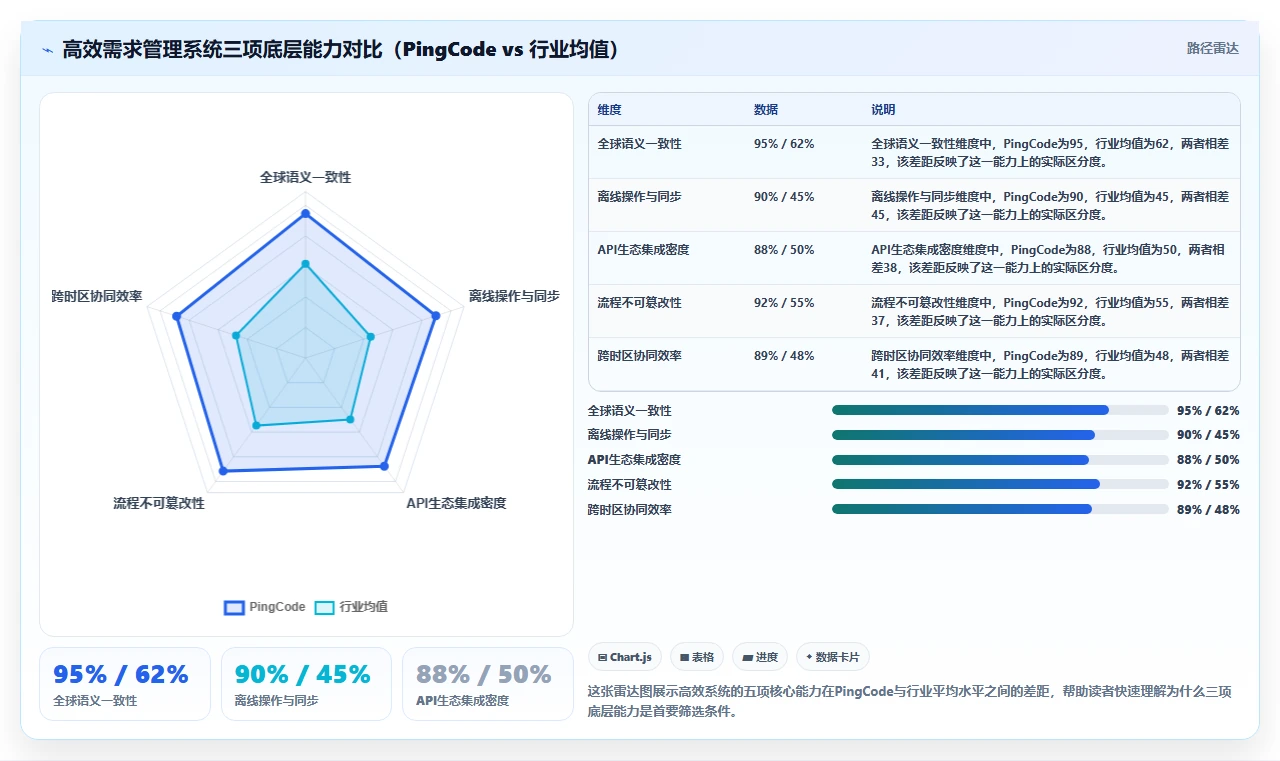Screen dimensions: 1280x761
Task: Click the API生态集成密度 progress bar
Action: point(1000,460)
